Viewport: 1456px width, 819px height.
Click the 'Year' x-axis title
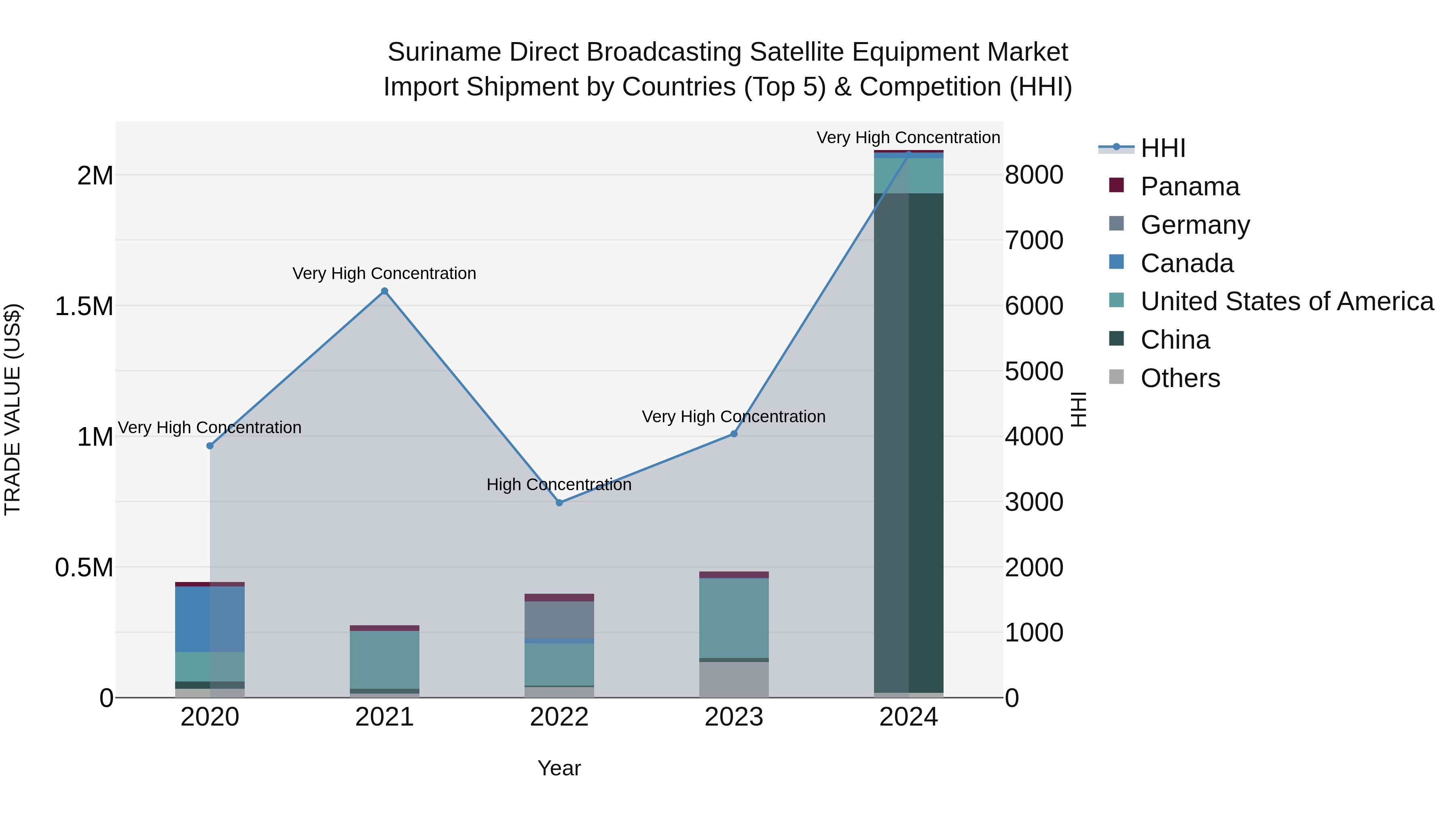pyautogui.click(x=559, y=768)
